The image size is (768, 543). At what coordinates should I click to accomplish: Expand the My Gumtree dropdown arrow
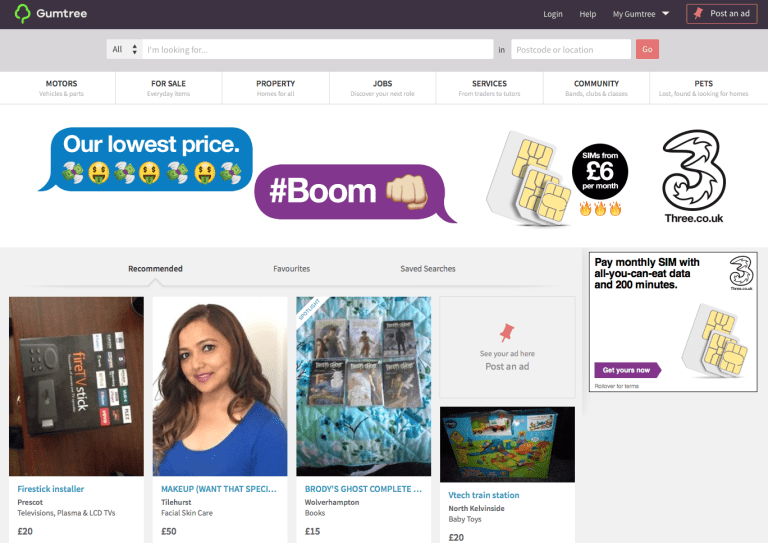pos(665,14)
